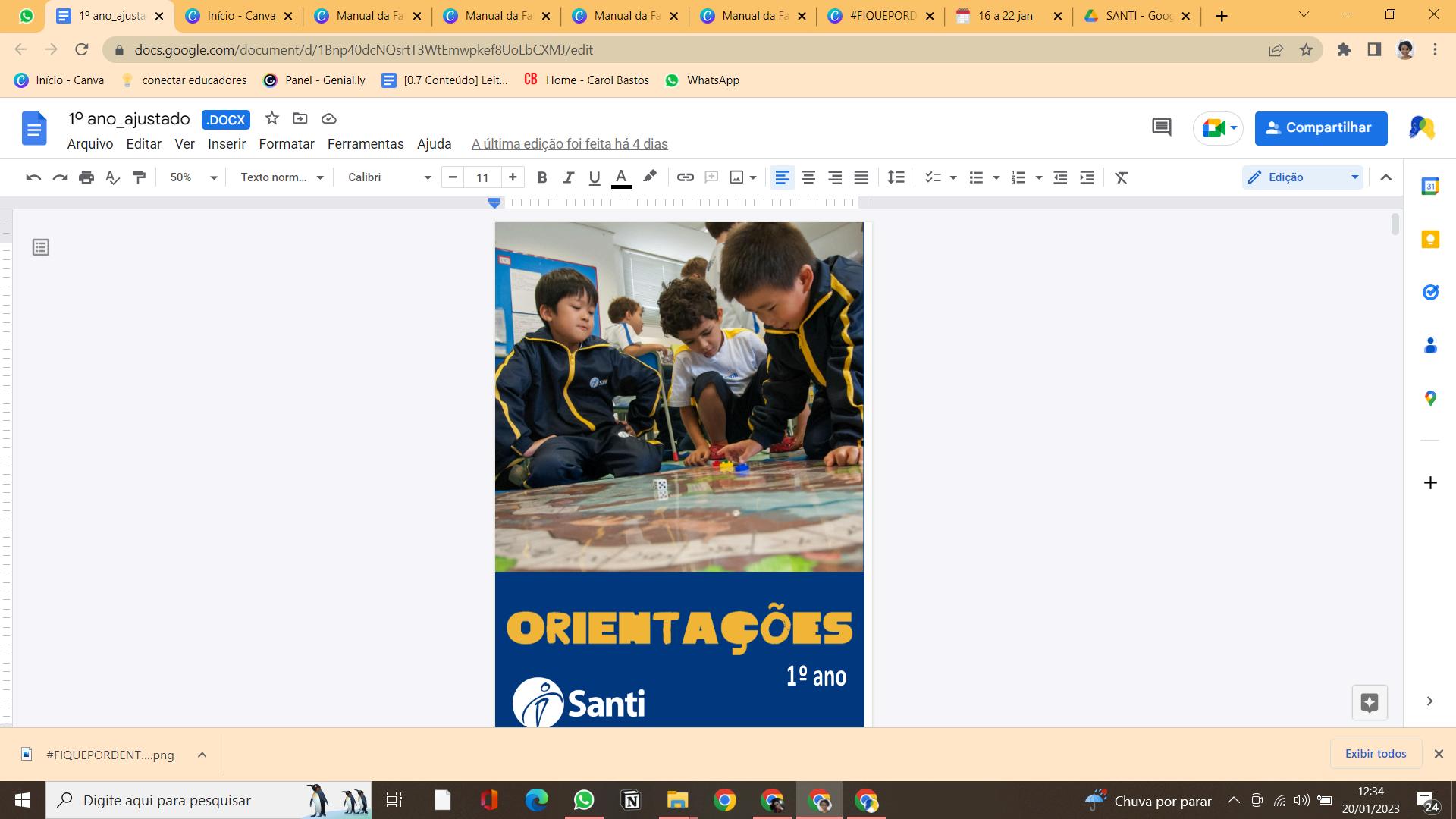
Task: Open the last edit history link
Action: coord(569,144)
